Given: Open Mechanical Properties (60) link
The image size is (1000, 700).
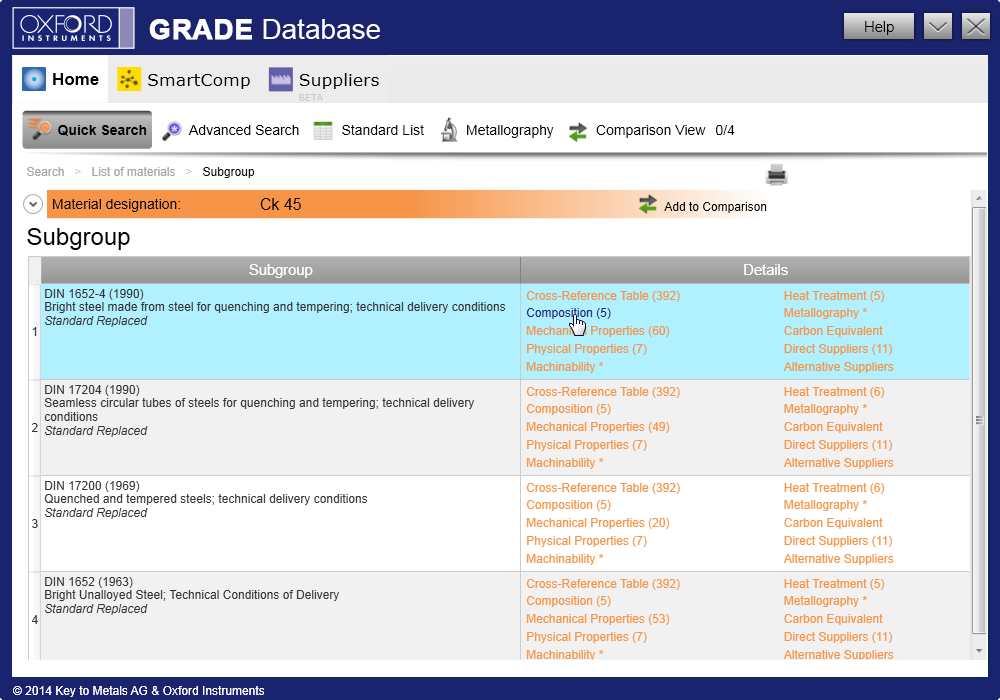Looking at the screenshot, I should 598,330.
